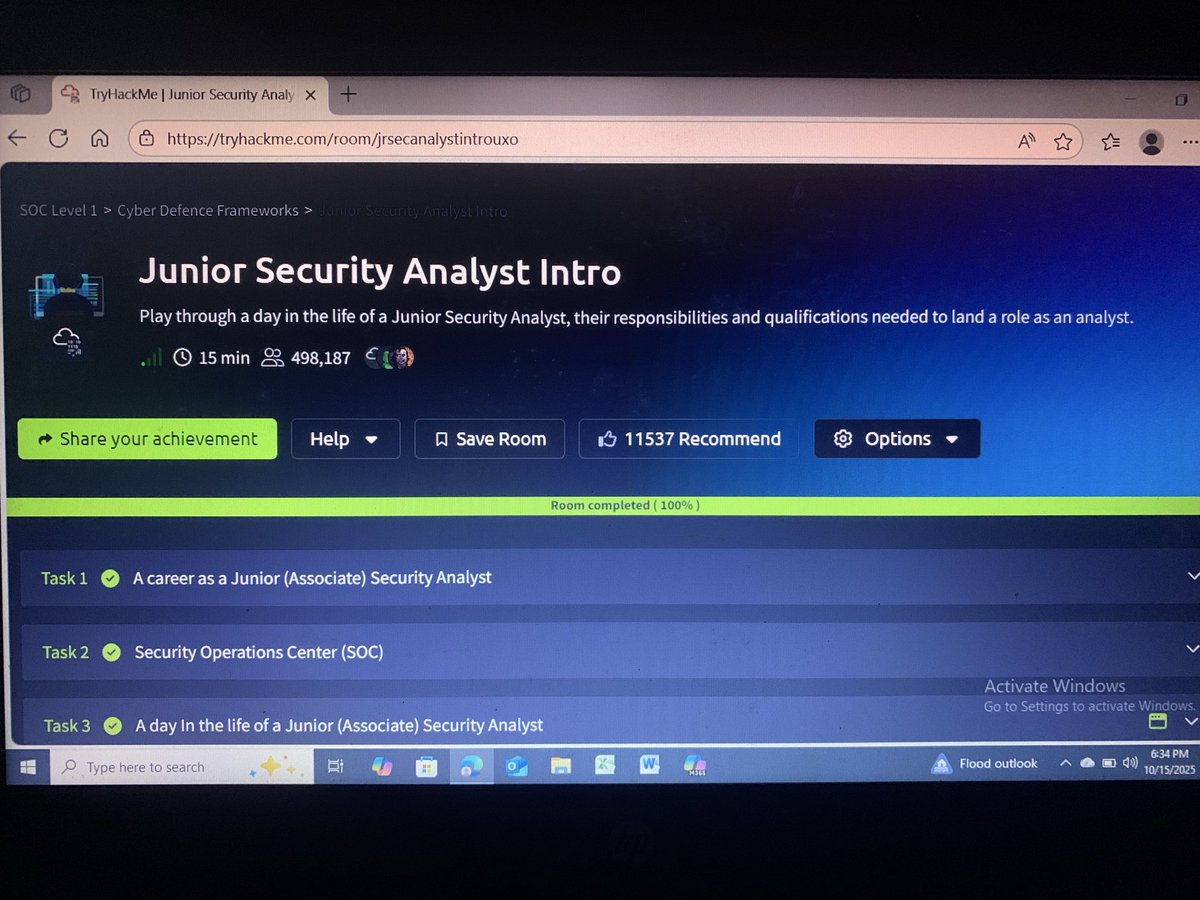
Task: Click Task 3 green completion checkmark
Action: point(113,725)
